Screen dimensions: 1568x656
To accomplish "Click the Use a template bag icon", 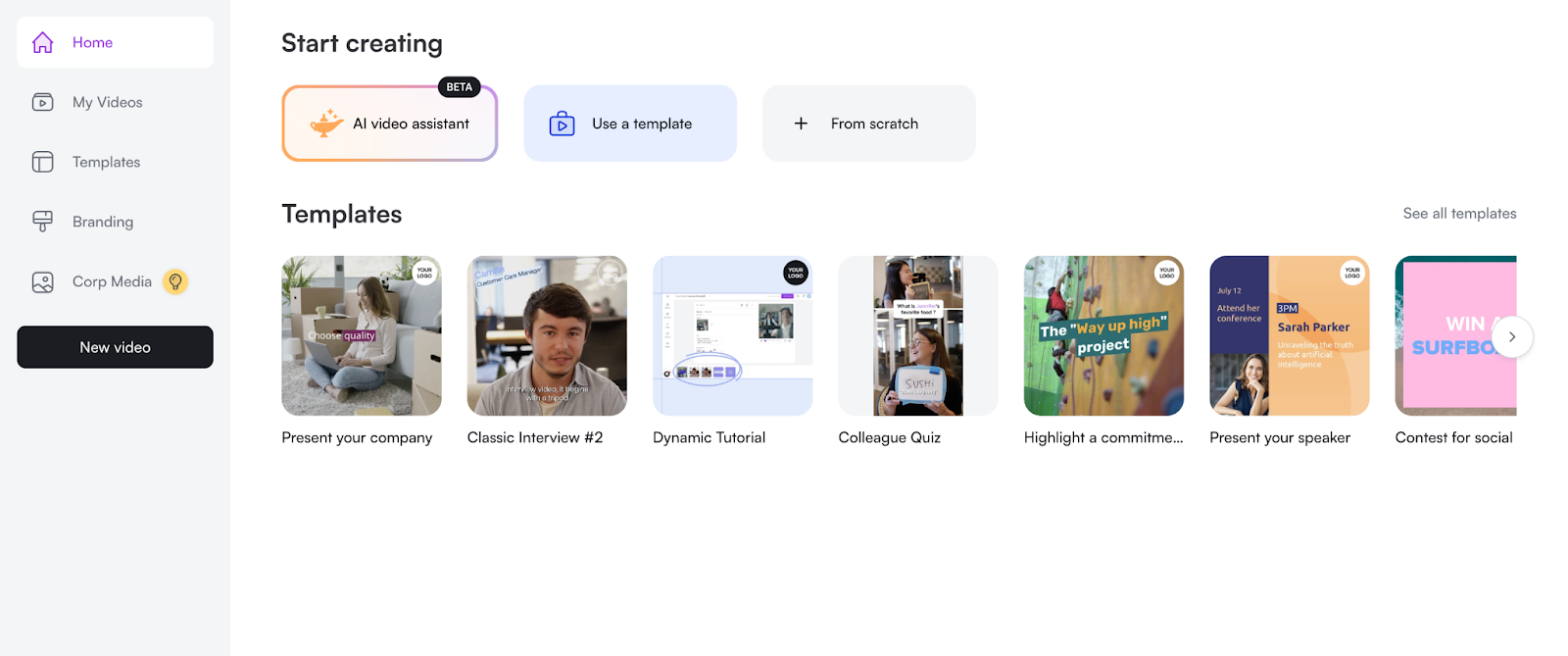I will click(562, 124).
